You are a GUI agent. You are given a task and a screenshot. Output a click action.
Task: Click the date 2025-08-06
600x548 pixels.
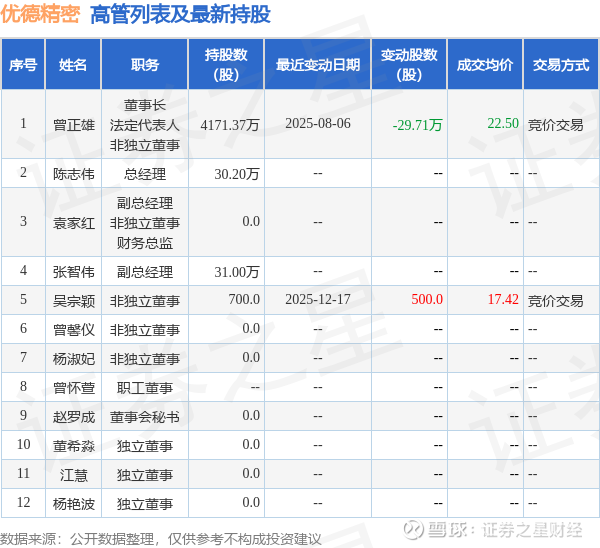[318, 123]
